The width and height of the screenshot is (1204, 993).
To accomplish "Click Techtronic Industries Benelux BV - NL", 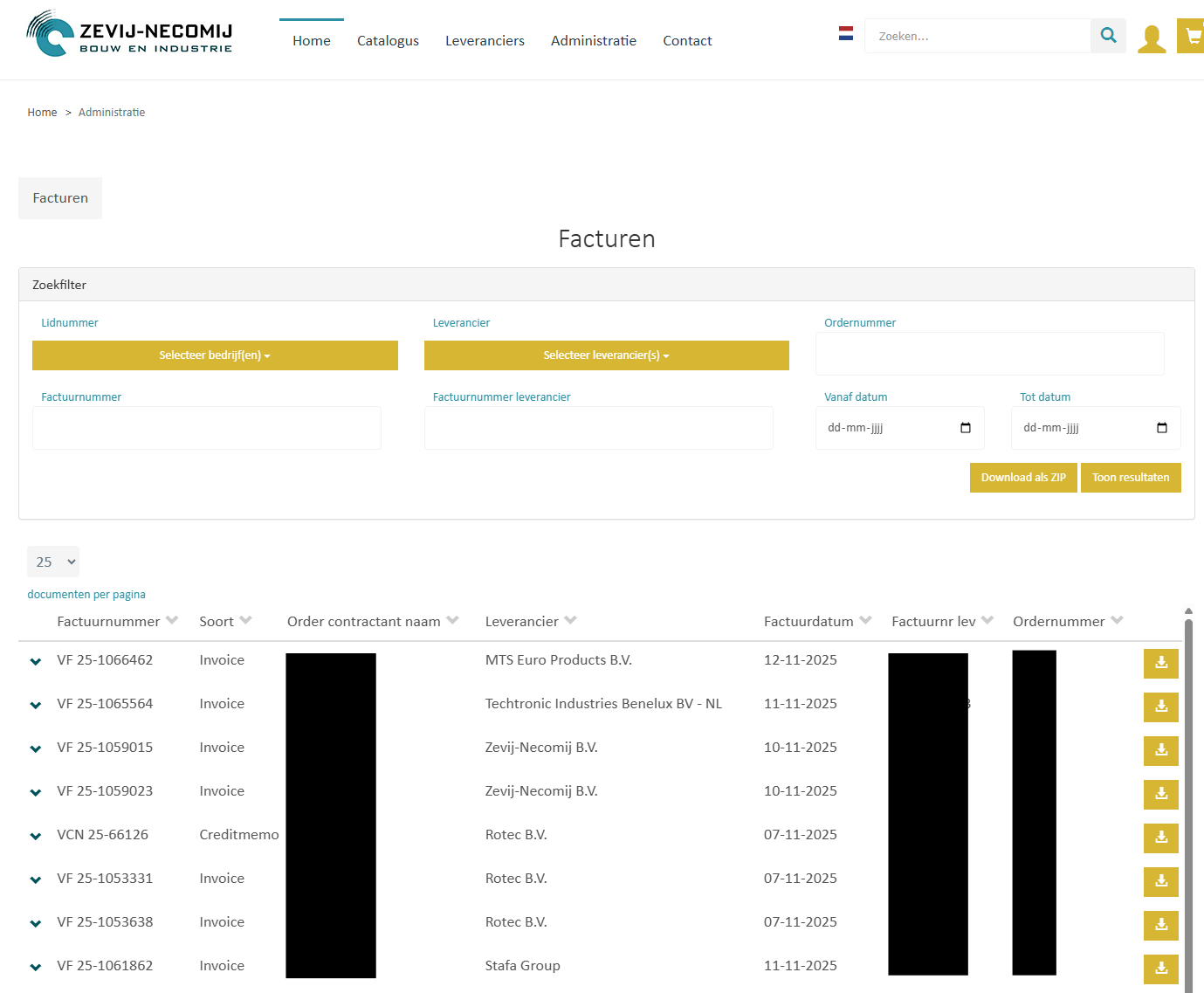I will (x=603, y=704).
